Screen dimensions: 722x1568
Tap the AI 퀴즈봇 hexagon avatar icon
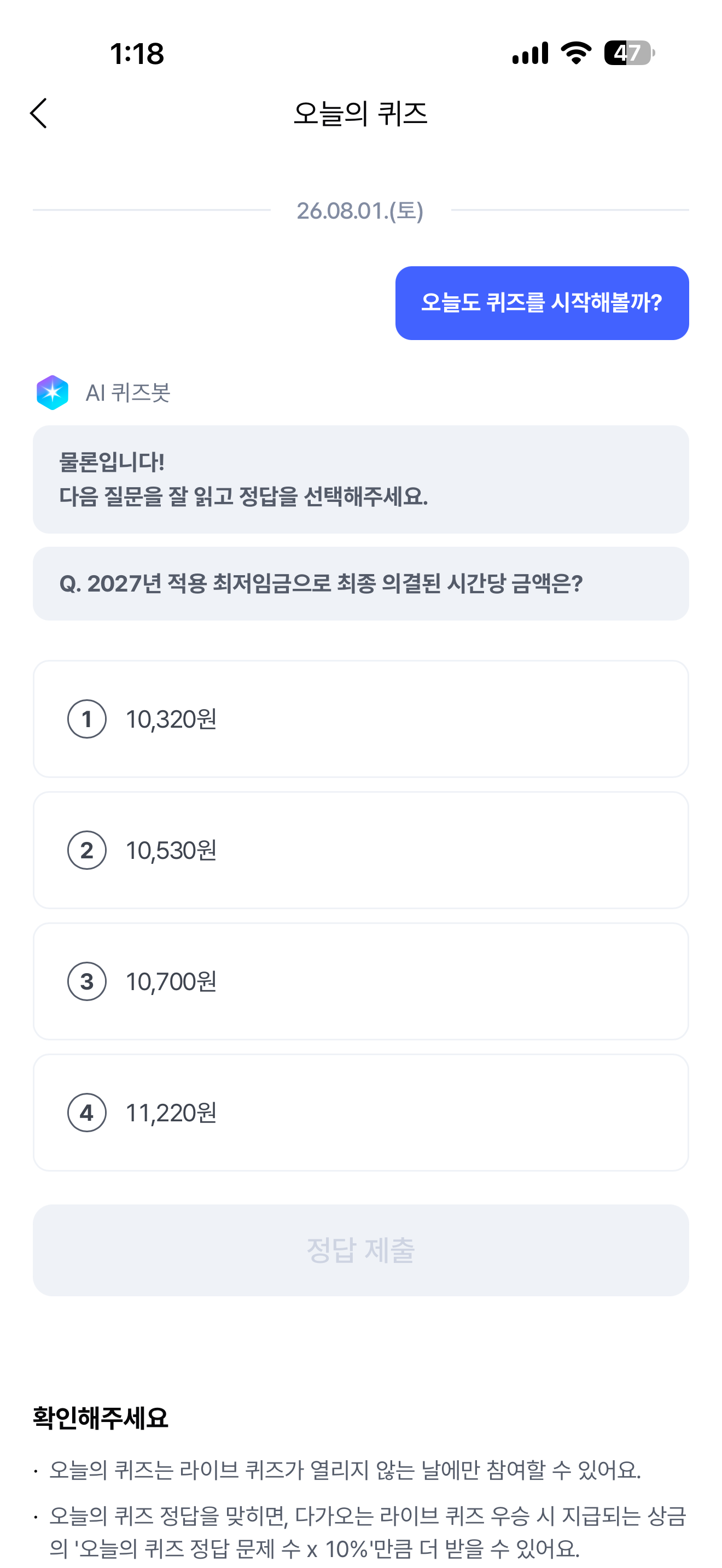tap(53, 393)
